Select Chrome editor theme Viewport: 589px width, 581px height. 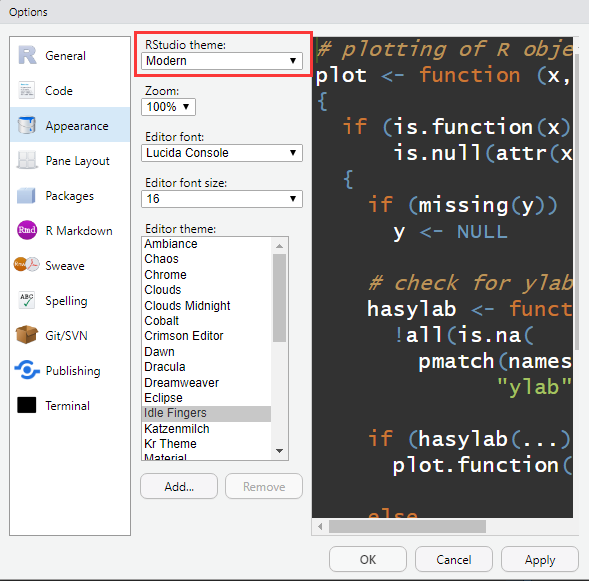pyautogui.click(x=206, y=275)
